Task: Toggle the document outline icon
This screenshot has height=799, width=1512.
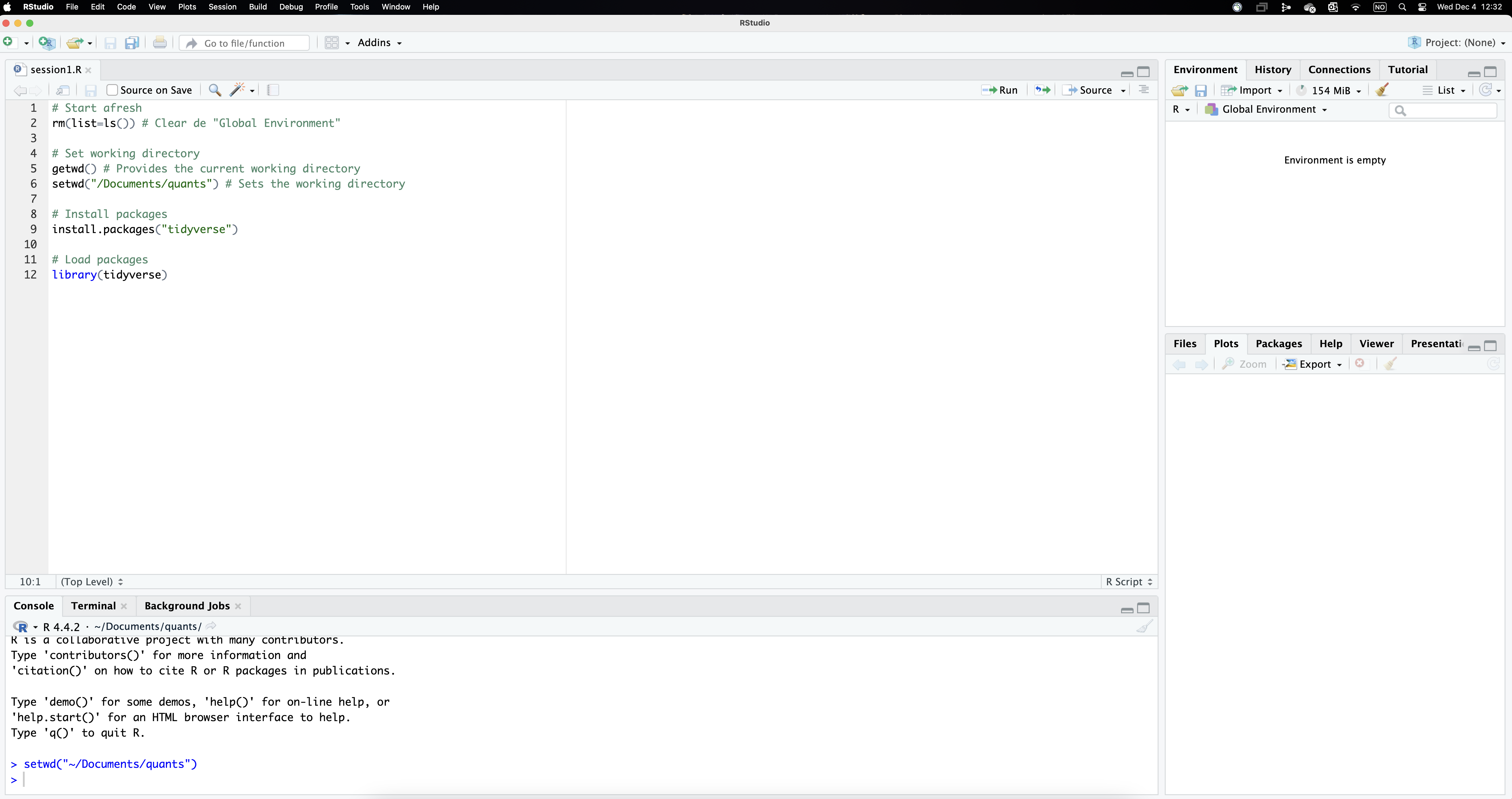Action: coord(1144,90)
